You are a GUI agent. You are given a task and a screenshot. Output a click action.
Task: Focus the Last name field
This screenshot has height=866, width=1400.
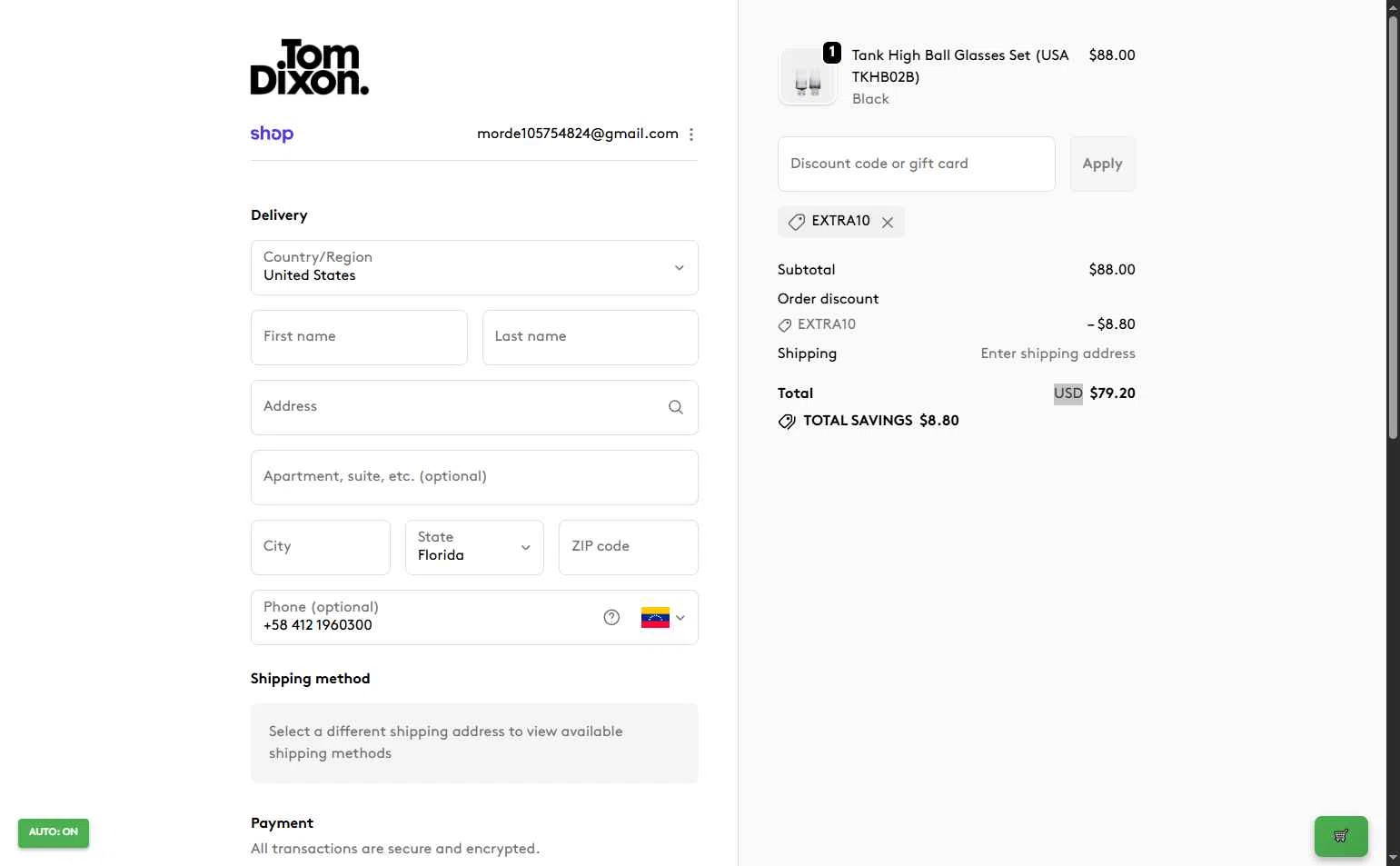pyautogui.click(x=591, y=337)
